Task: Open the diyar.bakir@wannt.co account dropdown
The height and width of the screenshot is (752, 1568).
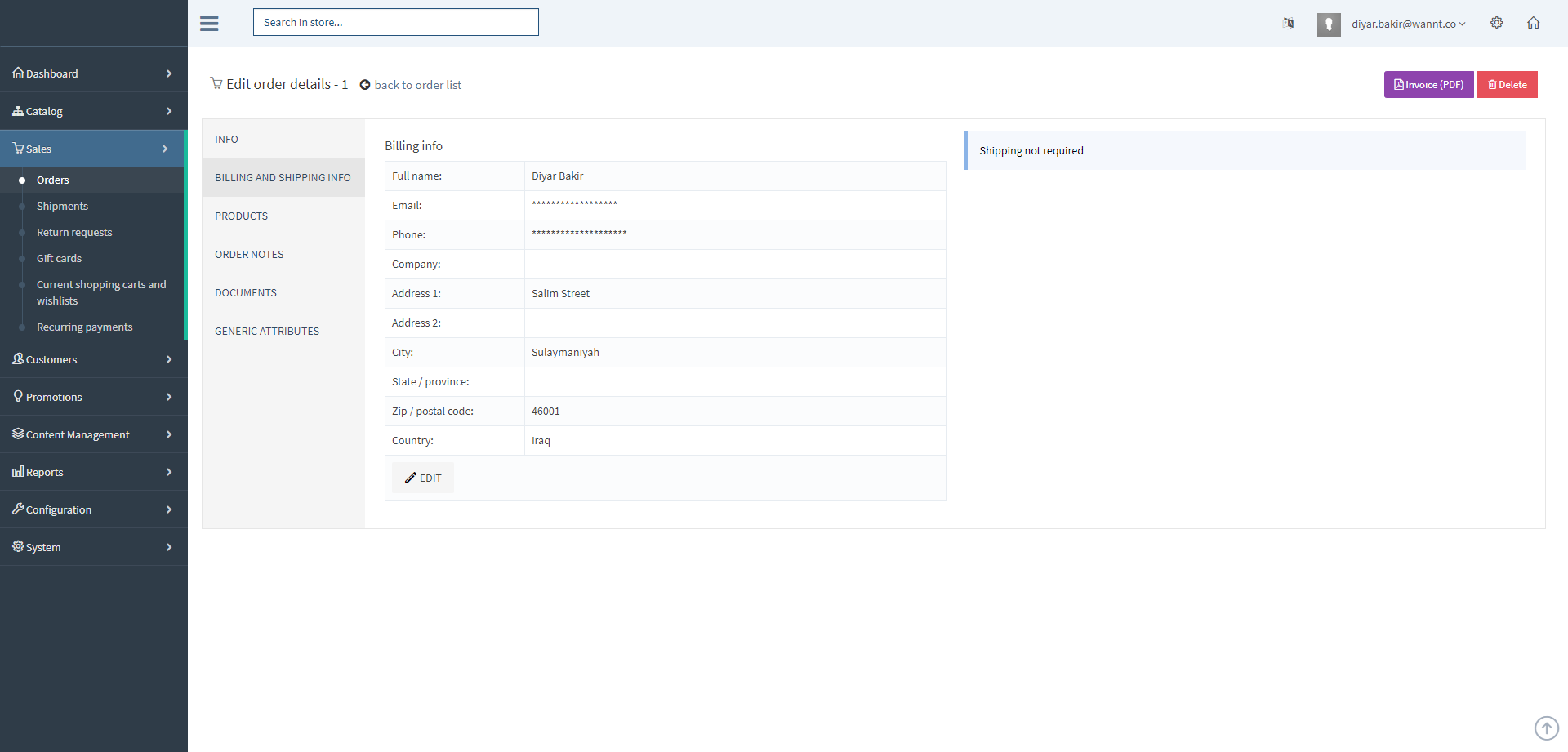Action: tap(1408, 24)
